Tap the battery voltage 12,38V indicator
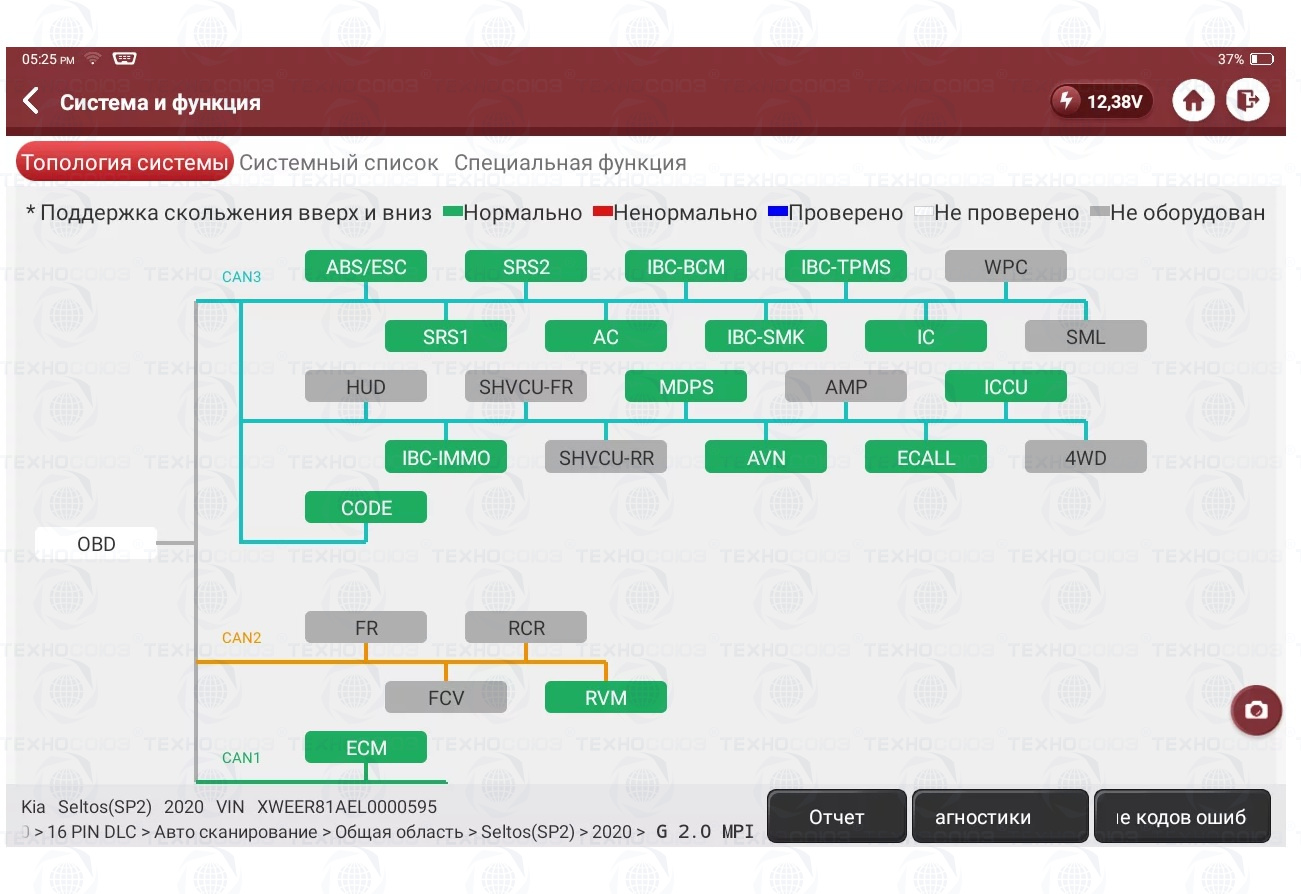The image size is (1301, 894). (1102, 101)
